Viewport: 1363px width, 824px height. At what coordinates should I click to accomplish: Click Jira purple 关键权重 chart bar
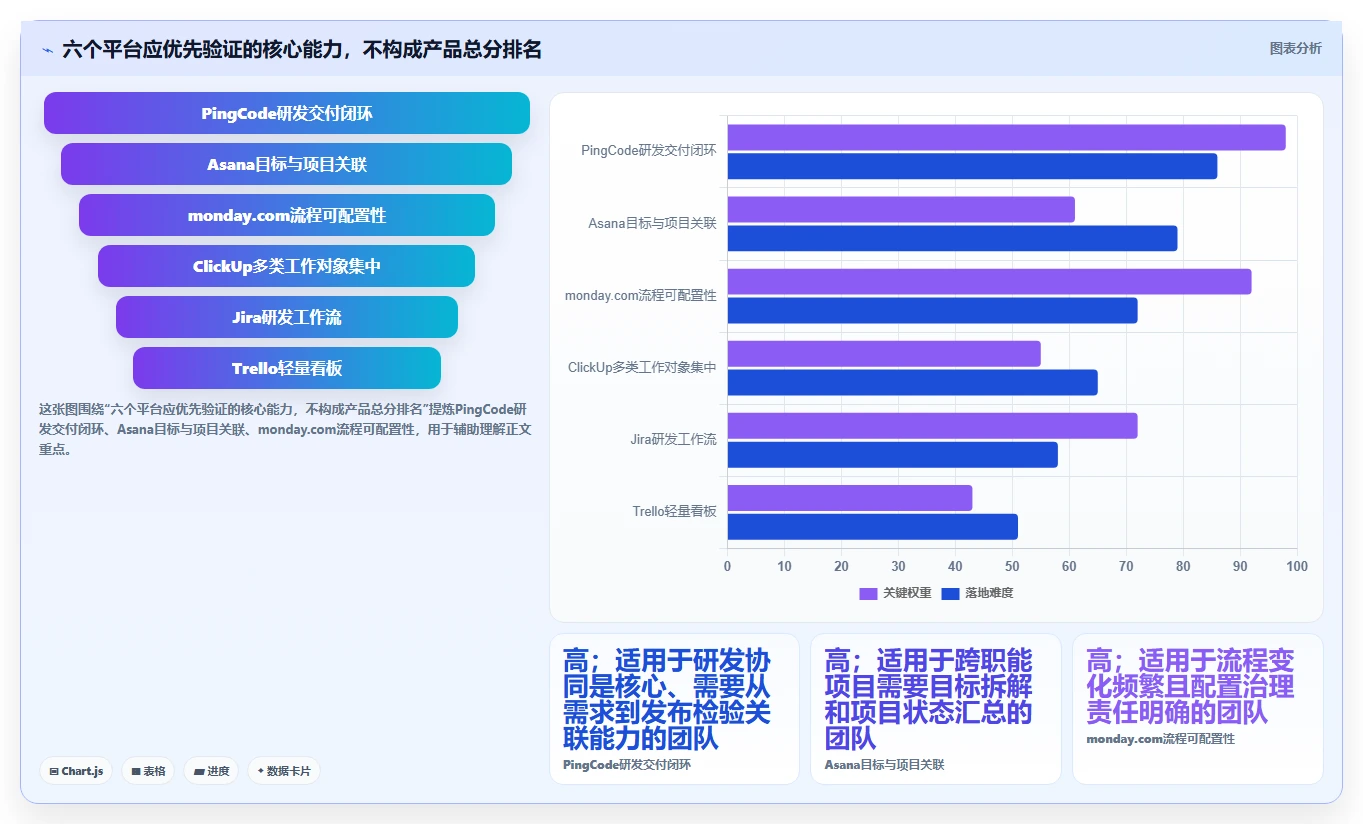pyautogui.click(x=932, y=426)
